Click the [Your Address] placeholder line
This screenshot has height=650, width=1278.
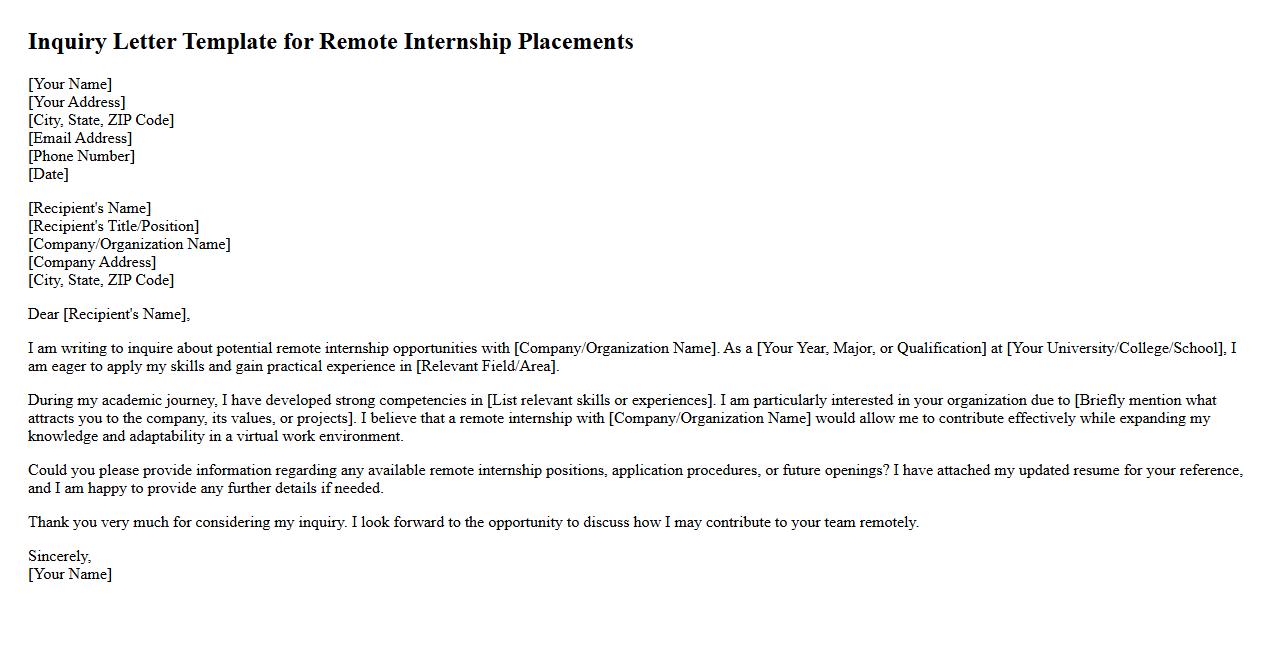pyautogui.click(x=76, y=102)
